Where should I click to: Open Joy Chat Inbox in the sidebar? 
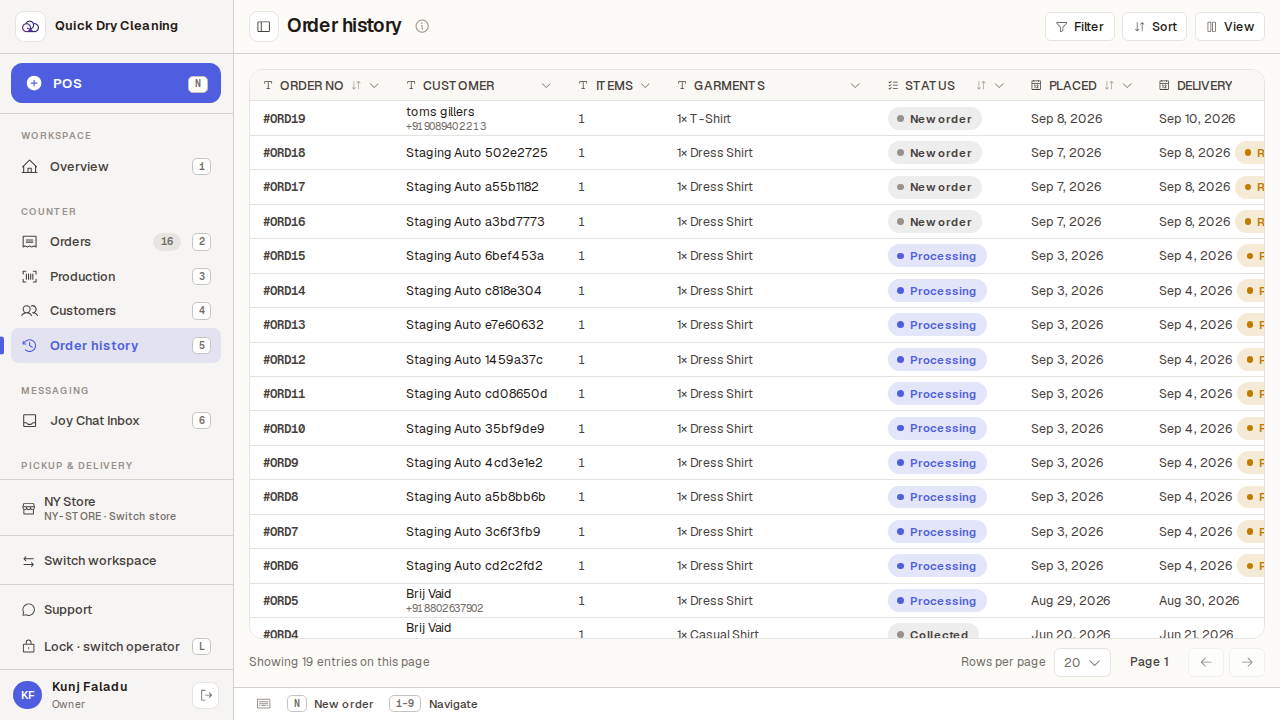pyautogui.click(x=116, y=421)
